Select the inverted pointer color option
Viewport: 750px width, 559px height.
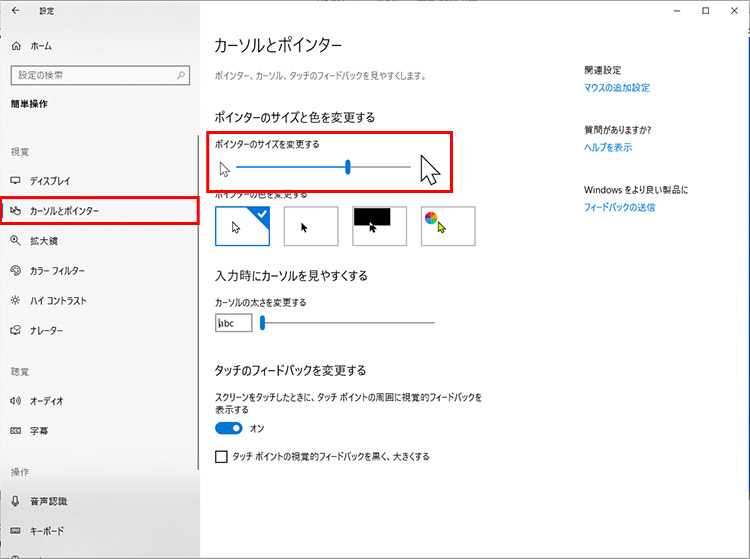pos(379,226)
